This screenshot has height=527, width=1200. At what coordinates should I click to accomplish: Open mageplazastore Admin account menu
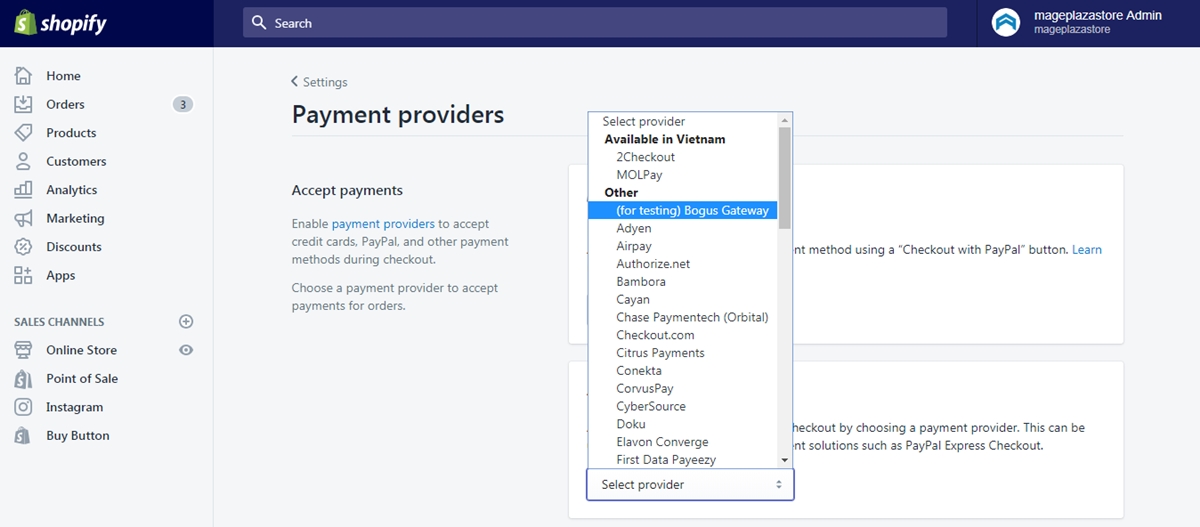tap(1076, 22)
